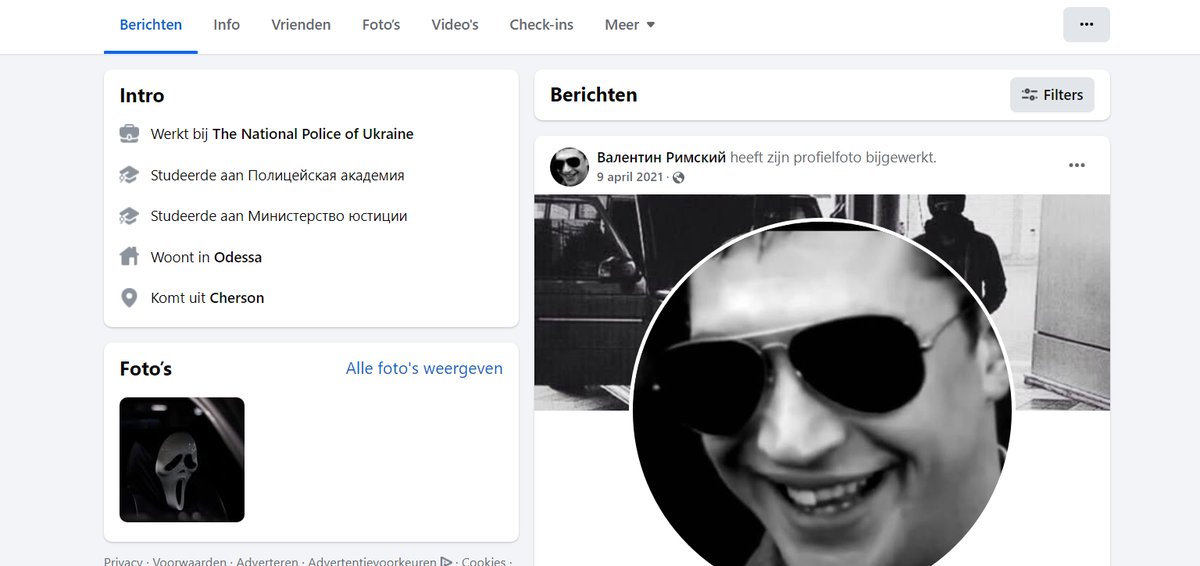
Task: Click the briefcase work icon in Intro
Action: pos(129,134)
